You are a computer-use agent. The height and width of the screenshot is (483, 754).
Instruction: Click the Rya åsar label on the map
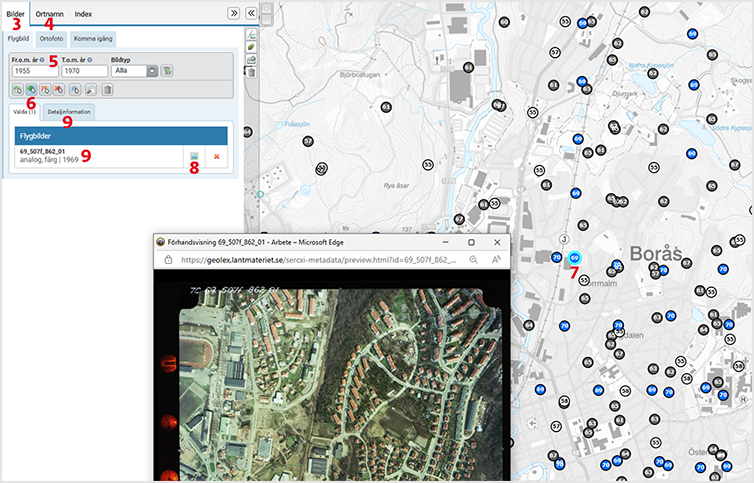pyautogui.click(x=396, y=185)
